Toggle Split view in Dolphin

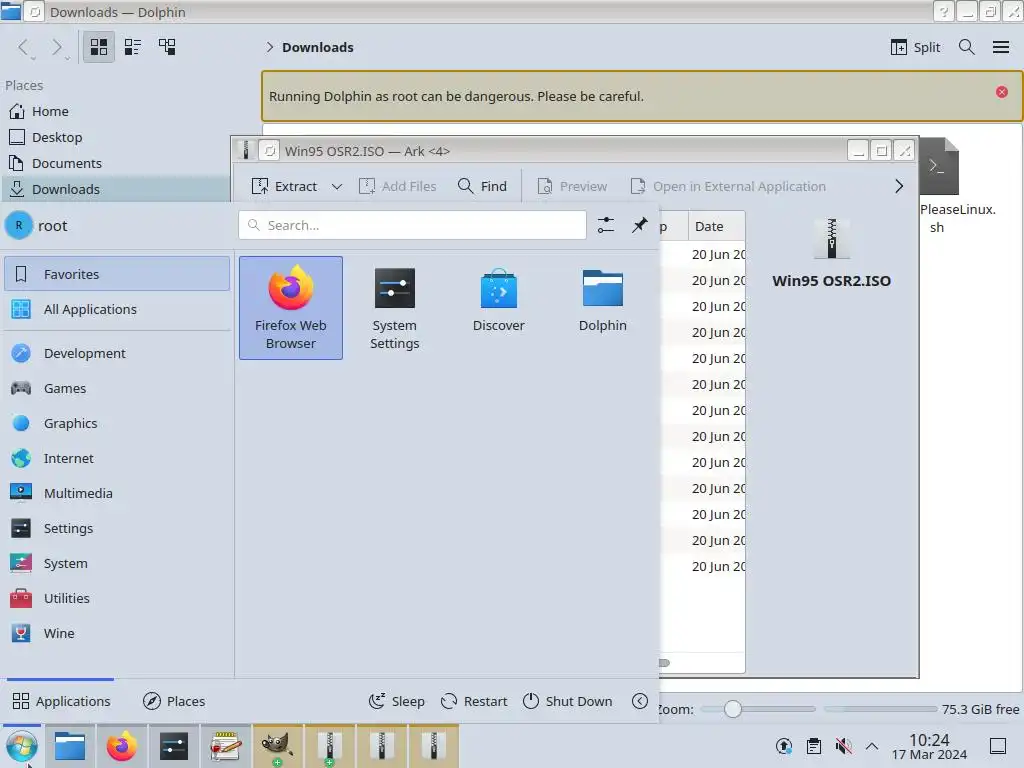point(916,47)
